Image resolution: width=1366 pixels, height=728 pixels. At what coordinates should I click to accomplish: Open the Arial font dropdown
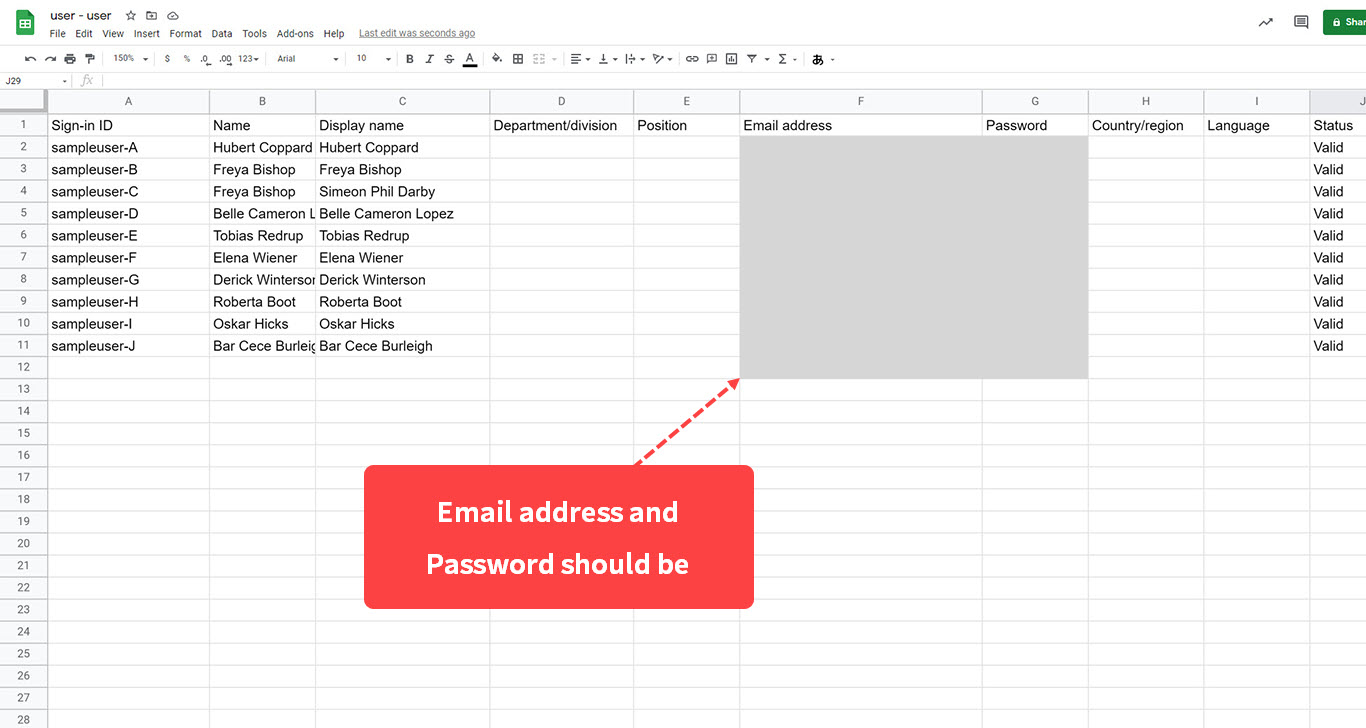click(x=308, y=59)
